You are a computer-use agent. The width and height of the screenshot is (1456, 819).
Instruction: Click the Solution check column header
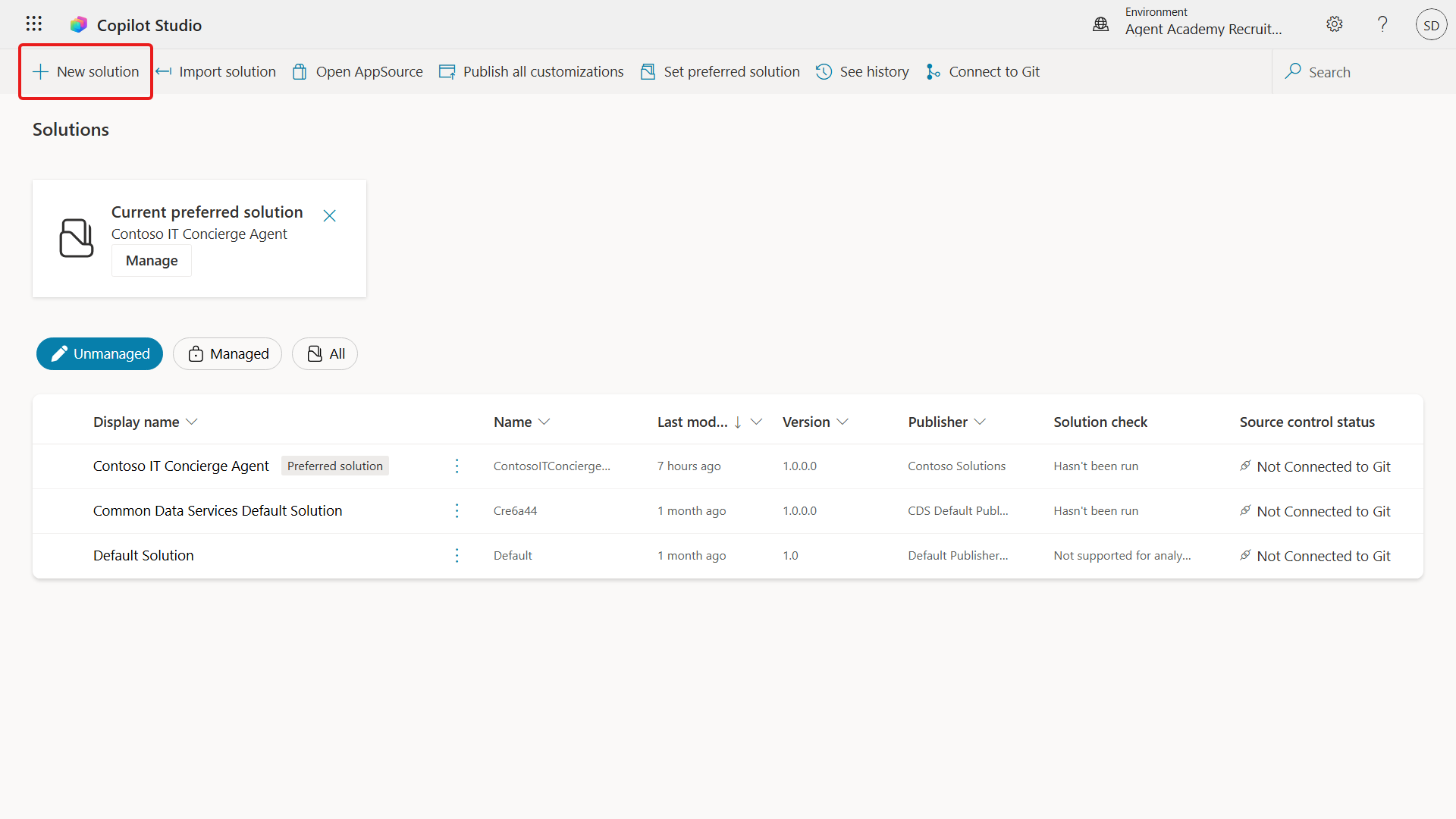tap(1100, 422)
